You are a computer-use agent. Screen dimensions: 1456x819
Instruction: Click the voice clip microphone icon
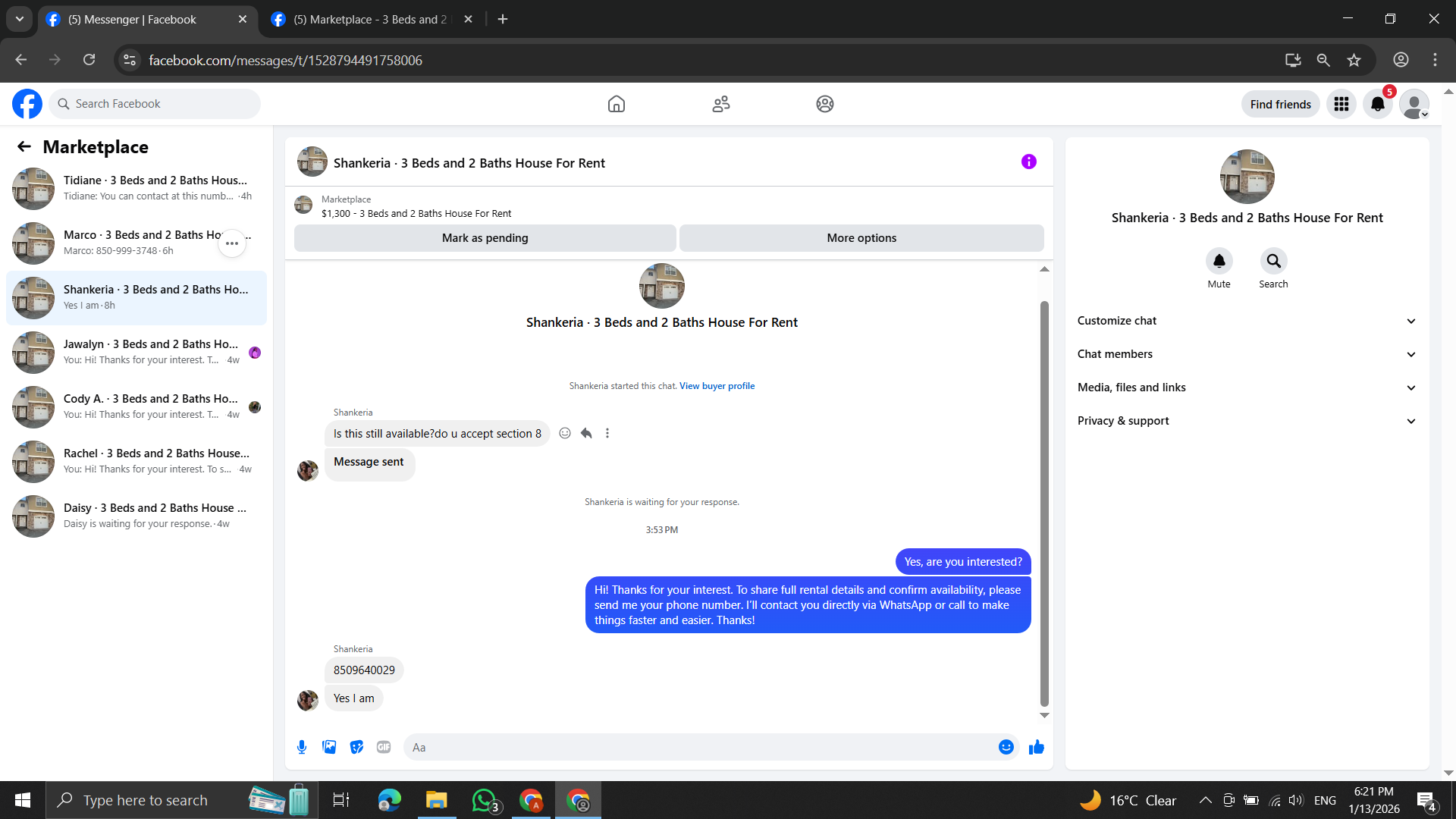coord(302,747)
